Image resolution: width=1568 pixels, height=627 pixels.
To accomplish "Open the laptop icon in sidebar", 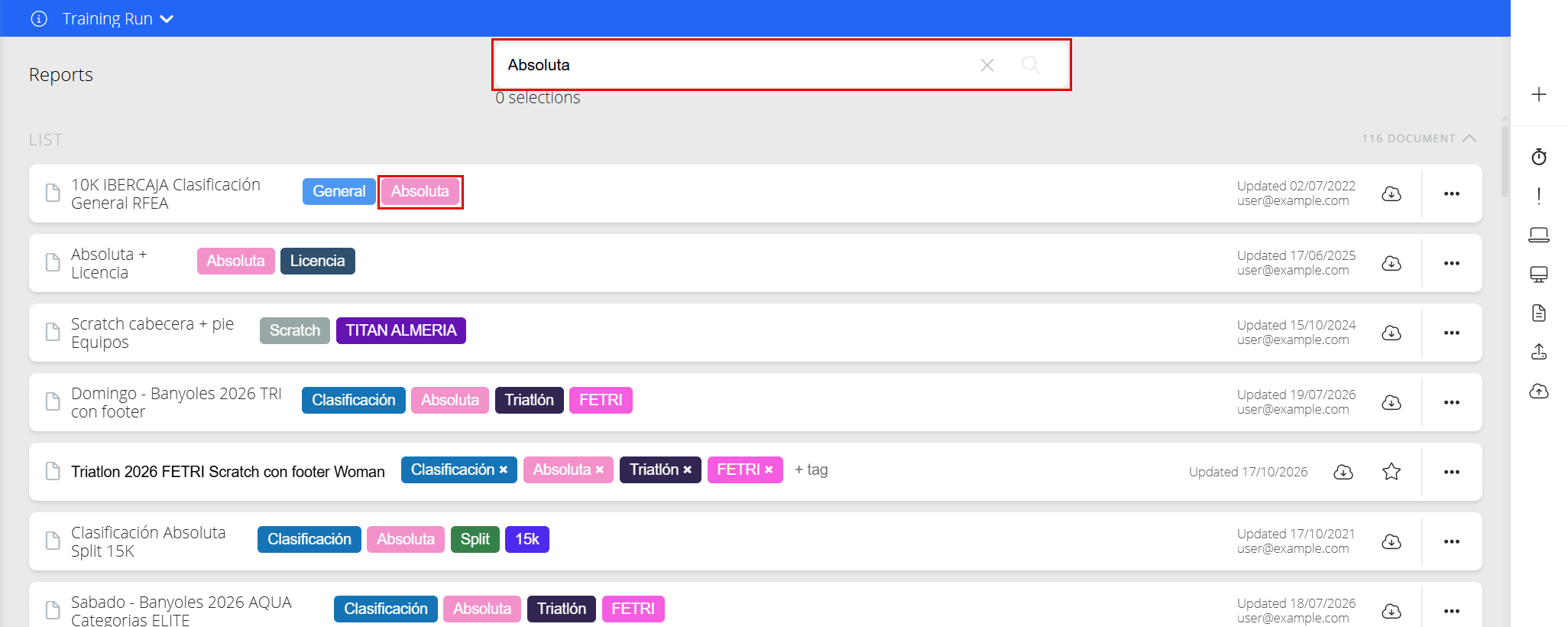I will pyautogui.click(x=1539, y=235).
